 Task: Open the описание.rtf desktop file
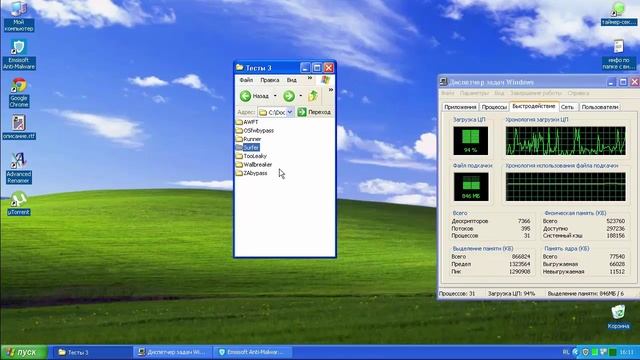[x=18, y=127]
